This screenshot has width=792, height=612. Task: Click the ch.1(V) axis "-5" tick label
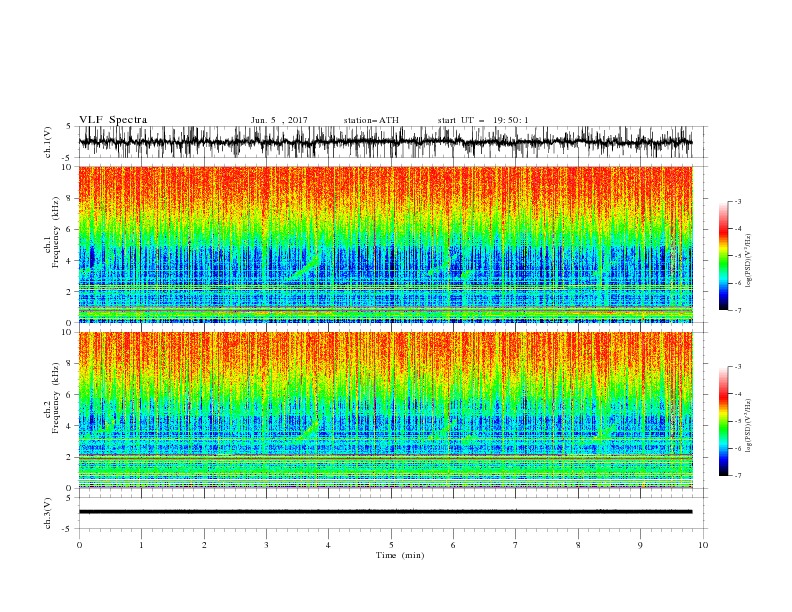(68, 158)
